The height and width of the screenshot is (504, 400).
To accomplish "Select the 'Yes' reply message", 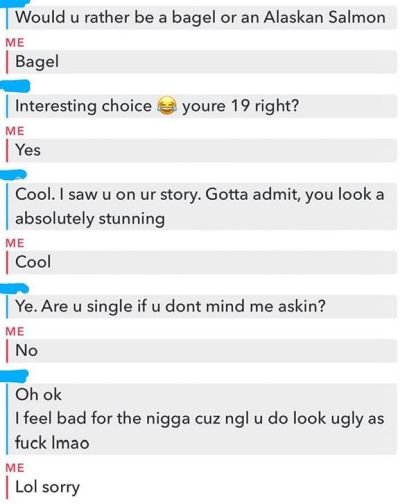I will (x=202, y=150).
